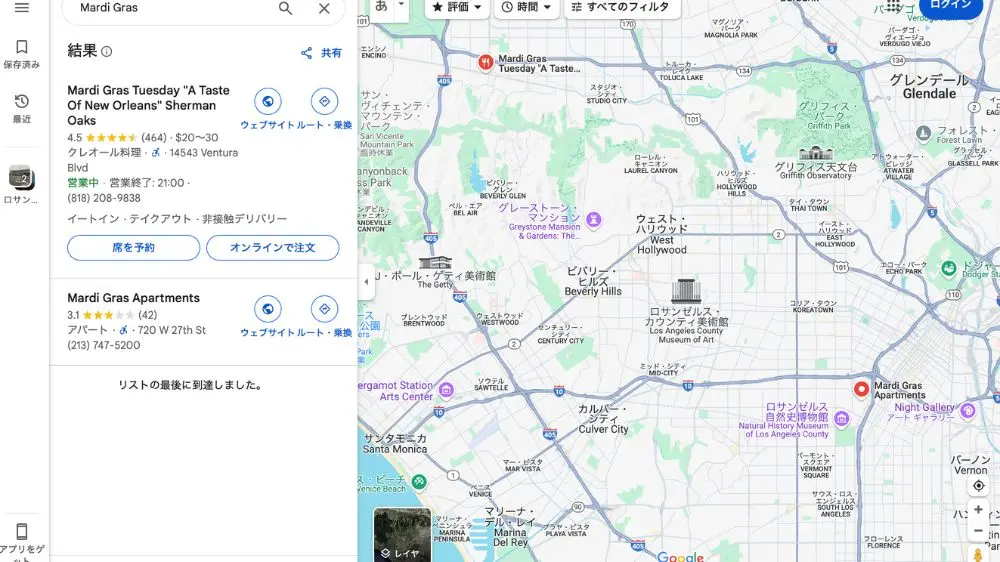Select the Dodger Stadium green marker
The width and height of the screenshot is (1000, 562).
(x=949, y=269)
